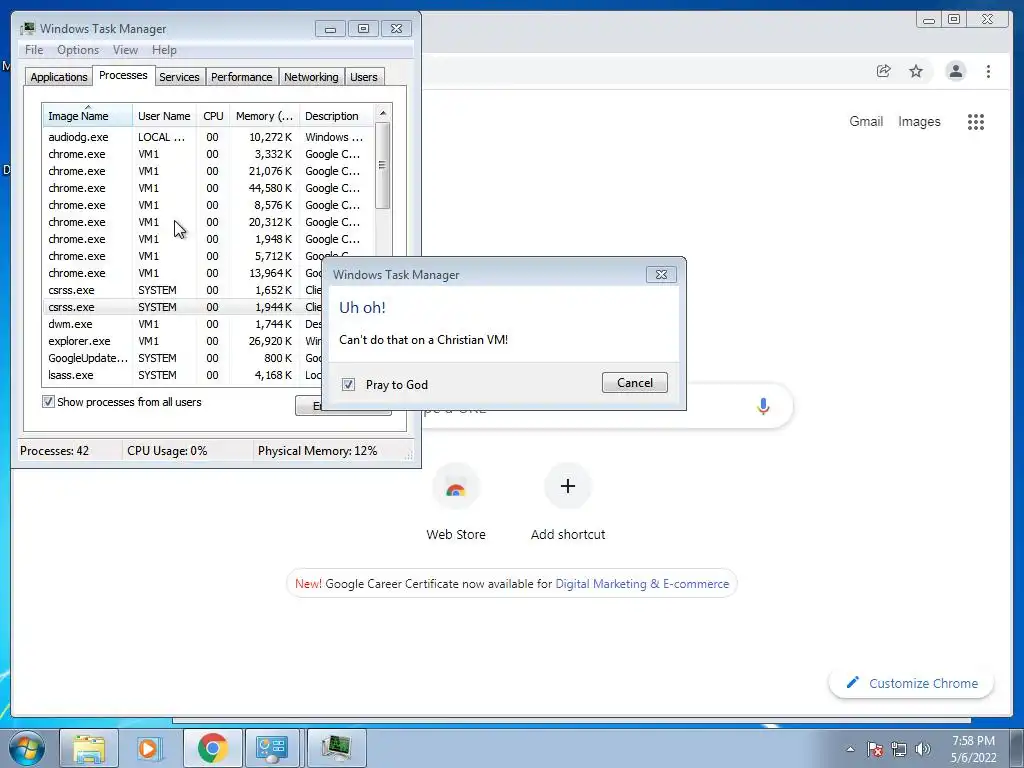The width and height of the screenshot is (1024, 768).
Task: Sort processes by CPU column
Action: 213,116
